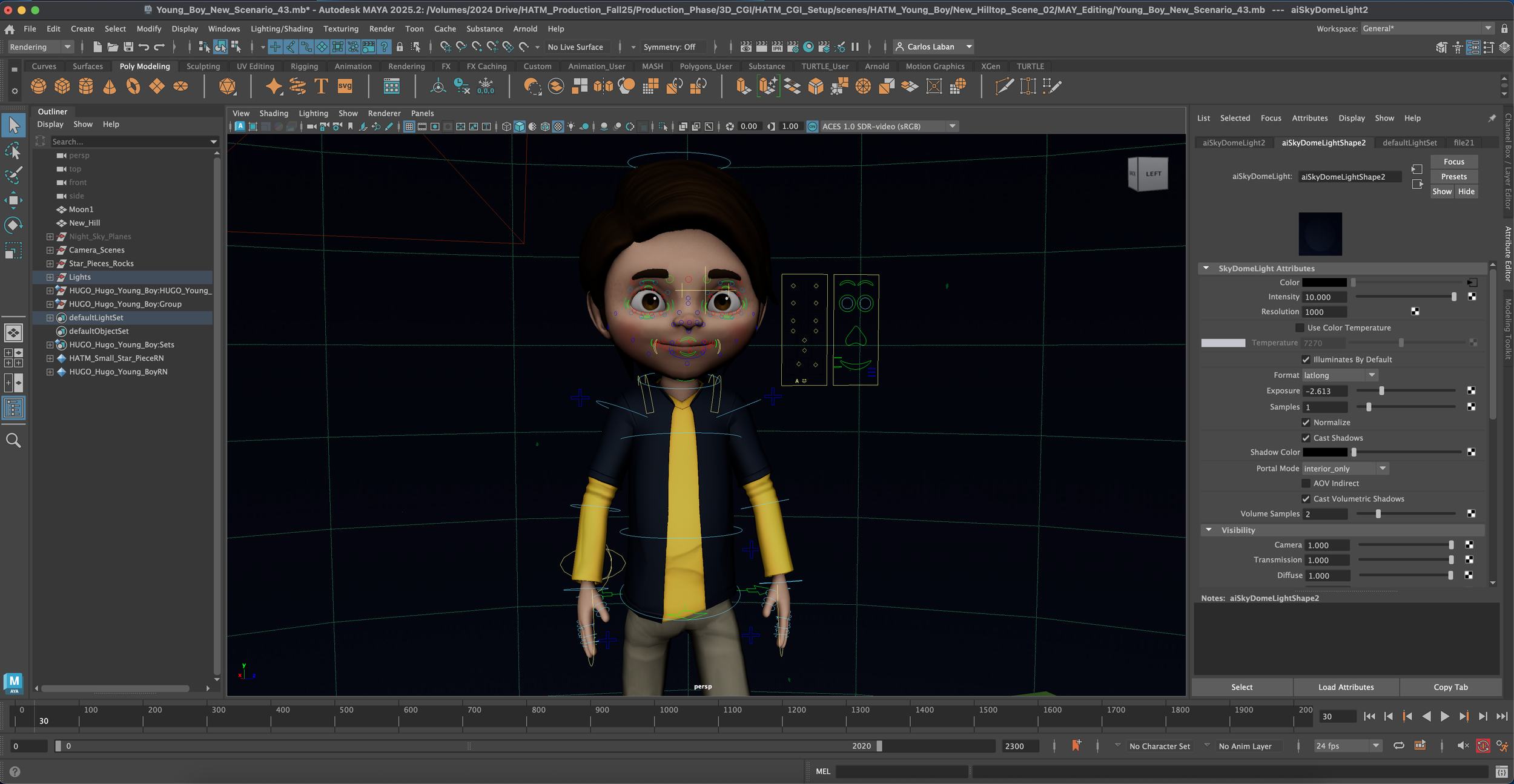The image size is (1514, 784).
Task: Open the Workspace General dropdown
Action: coord(1427,28)
